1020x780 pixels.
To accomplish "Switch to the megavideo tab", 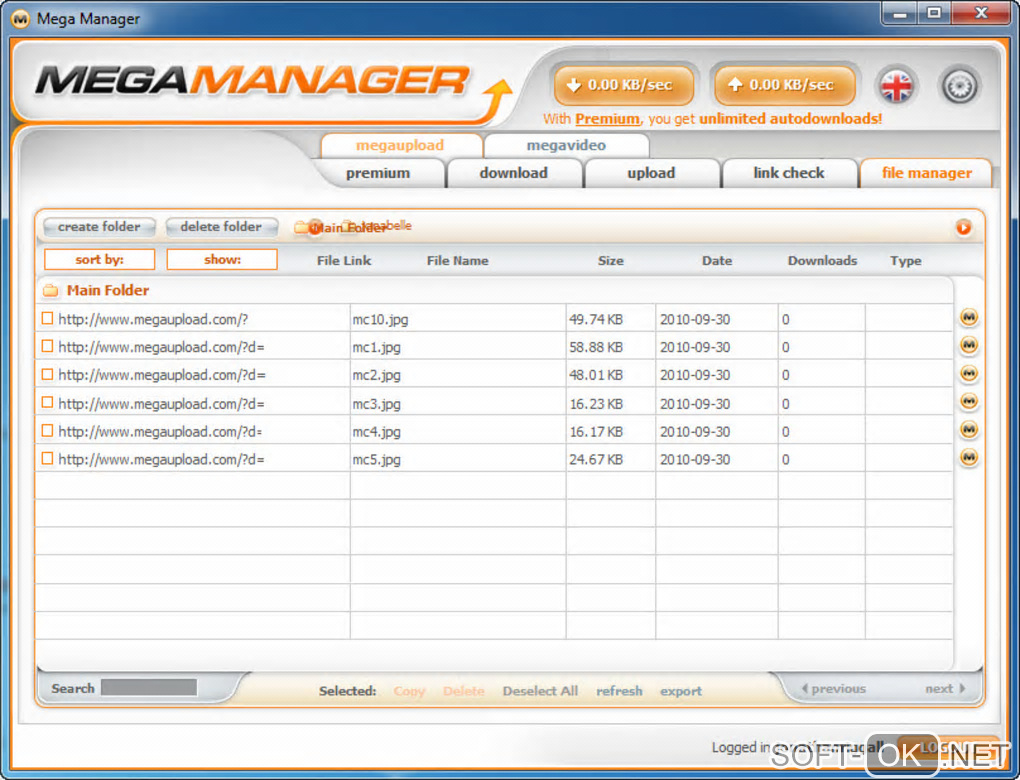I will click(566, 145).
